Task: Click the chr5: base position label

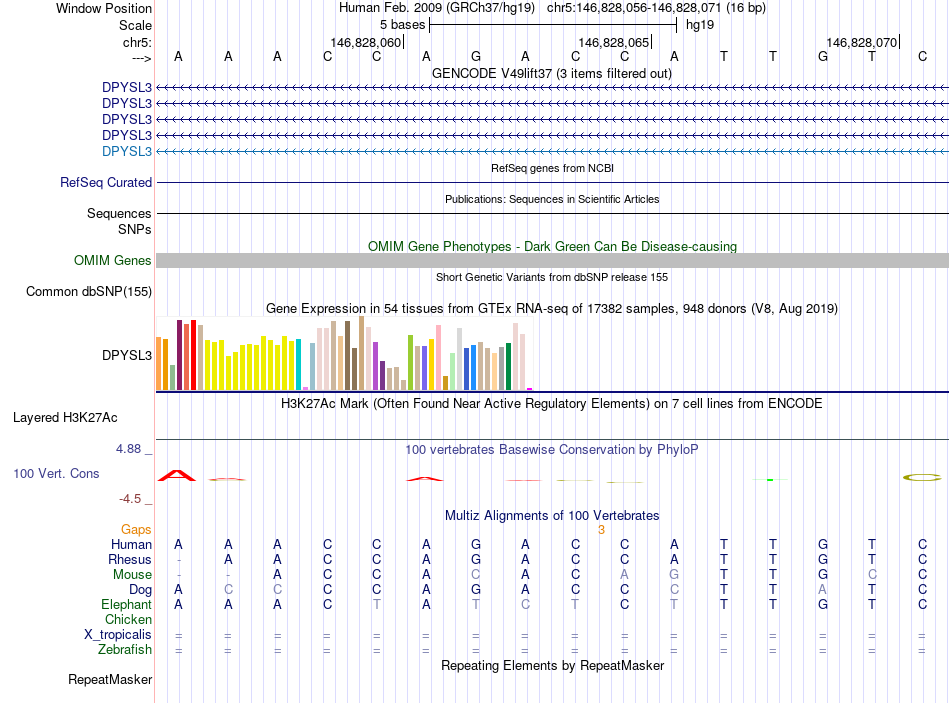Action: (x=137, y=42)
